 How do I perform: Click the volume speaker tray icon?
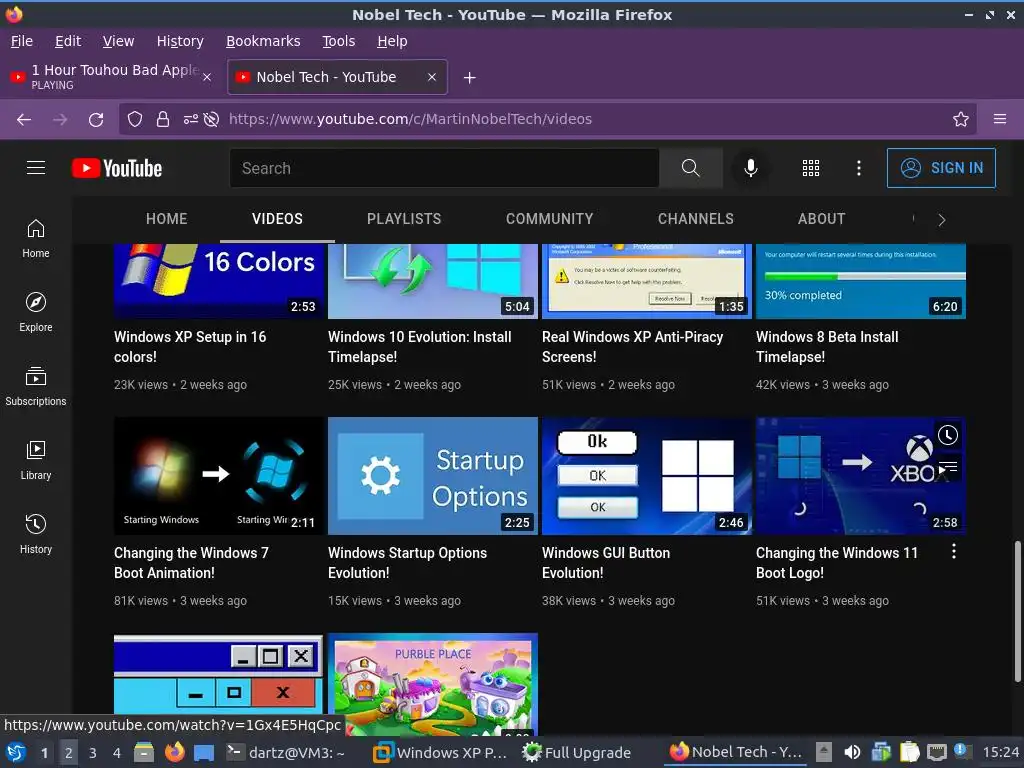852,753
